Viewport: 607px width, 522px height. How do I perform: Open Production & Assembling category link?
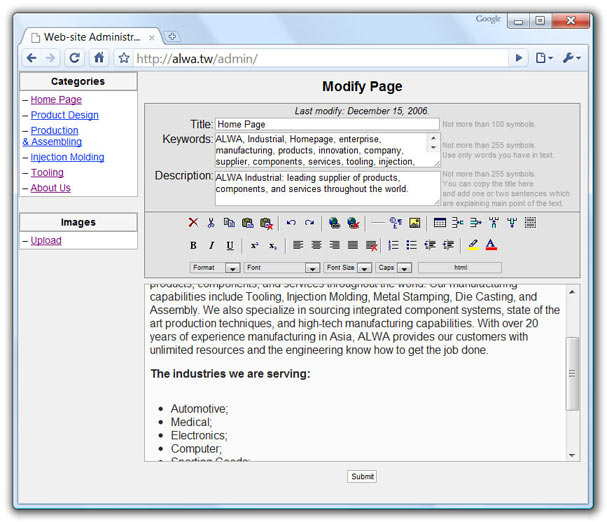[52, 136]
